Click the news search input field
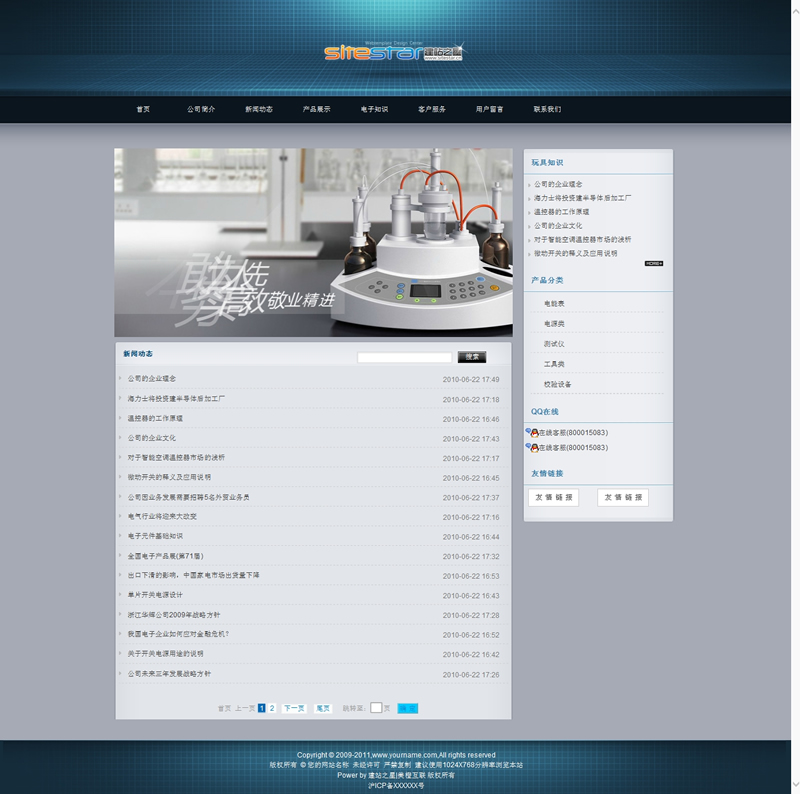800x794 pixels. (x=404, y=357)
